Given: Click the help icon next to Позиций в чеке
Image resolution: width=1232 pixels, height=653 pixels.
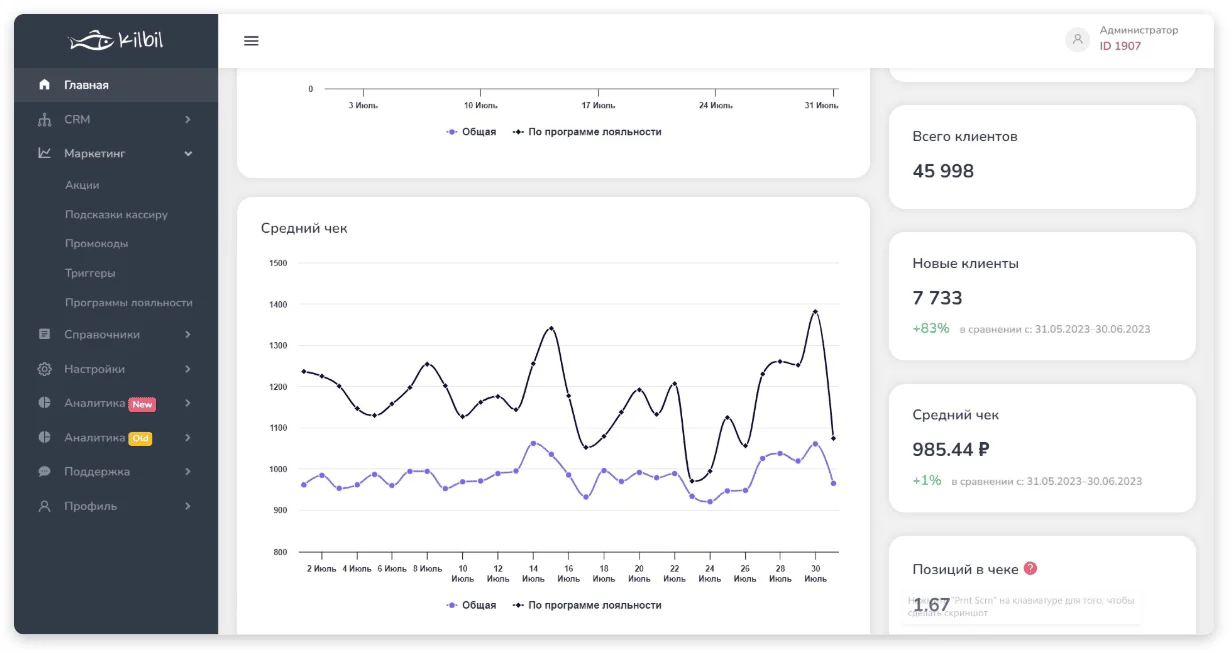Looking at the screenshot, I should (1031, 568).
